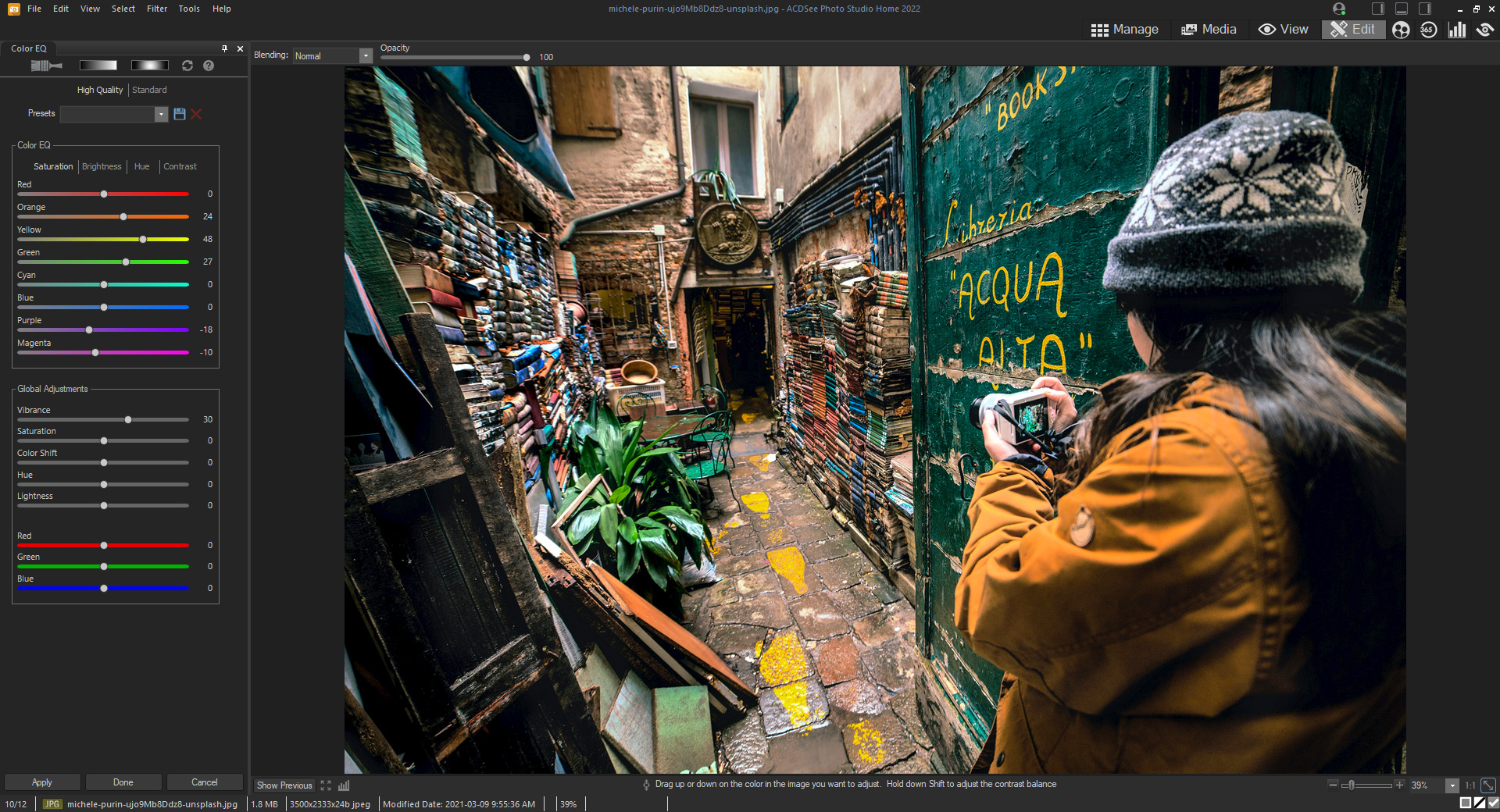Save current settings as preset via disk icon
The width and height of the screenshot is (1500, 812).
(179, 114)
